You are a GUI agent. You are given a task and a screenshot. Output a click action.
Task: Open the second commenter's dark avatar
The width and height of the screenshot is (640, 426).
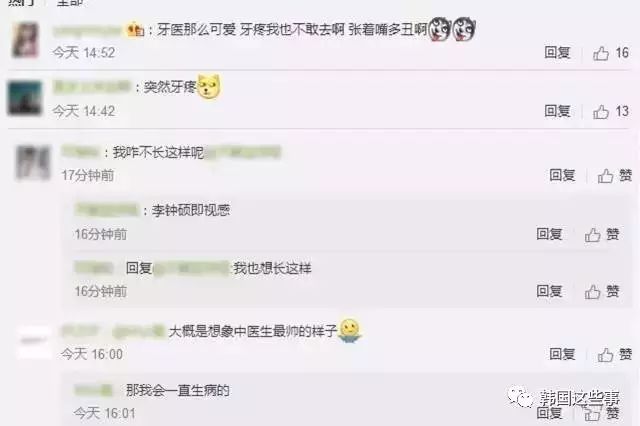coord(24,98)
